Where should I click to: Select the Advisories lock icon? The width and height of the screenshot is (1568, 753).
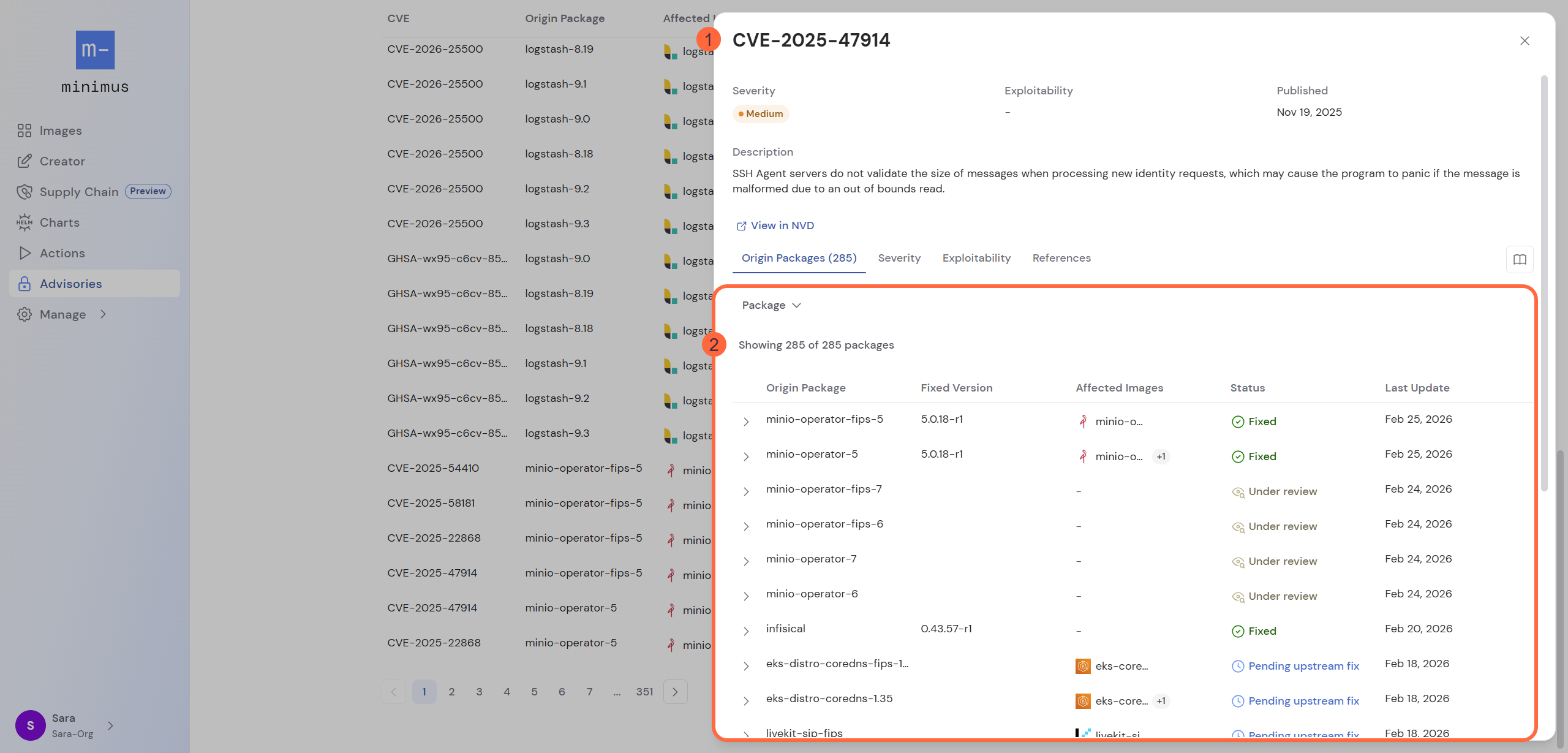(24, 284)
